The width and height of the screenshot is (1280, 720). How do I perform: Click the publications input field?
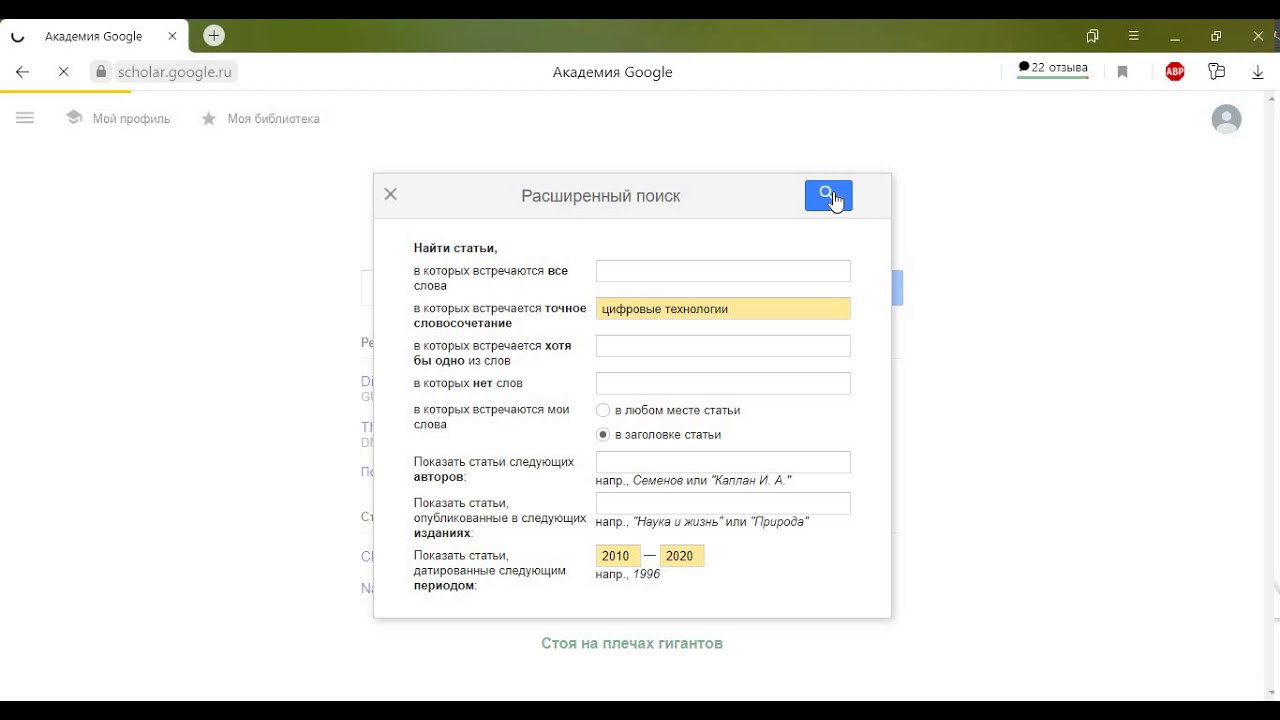723,503
